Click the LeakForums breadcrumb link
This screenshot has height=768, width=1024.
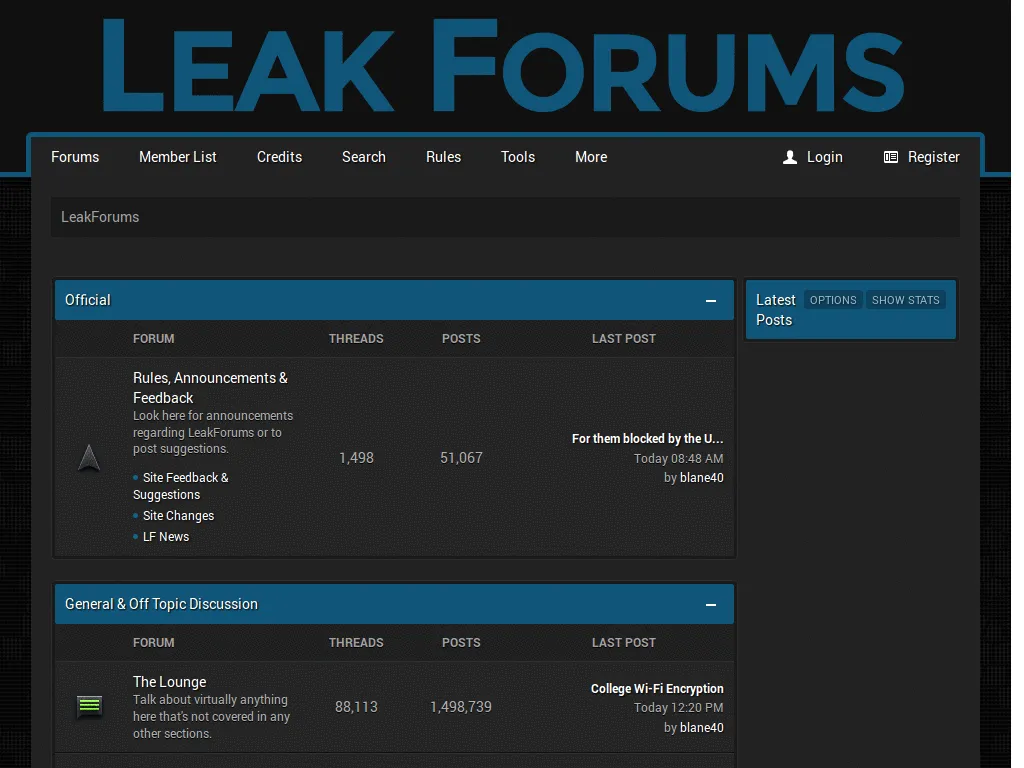click(x=100, y=217)
